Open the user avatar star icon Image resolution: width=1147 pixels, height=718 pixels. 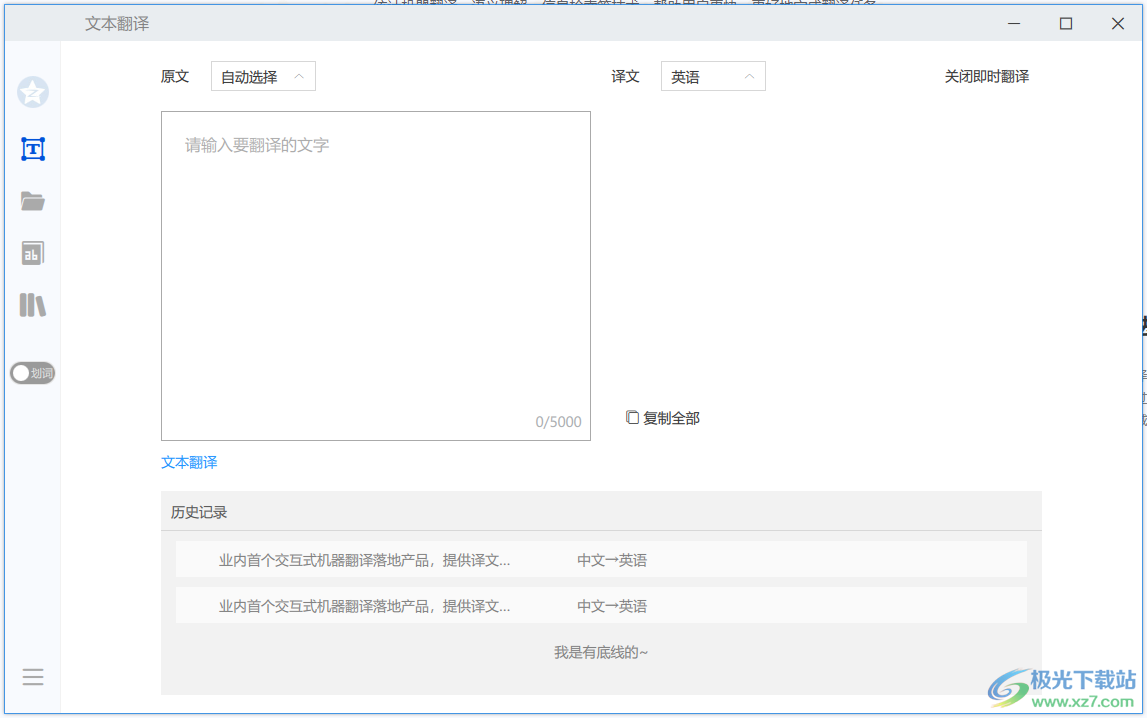33,92
